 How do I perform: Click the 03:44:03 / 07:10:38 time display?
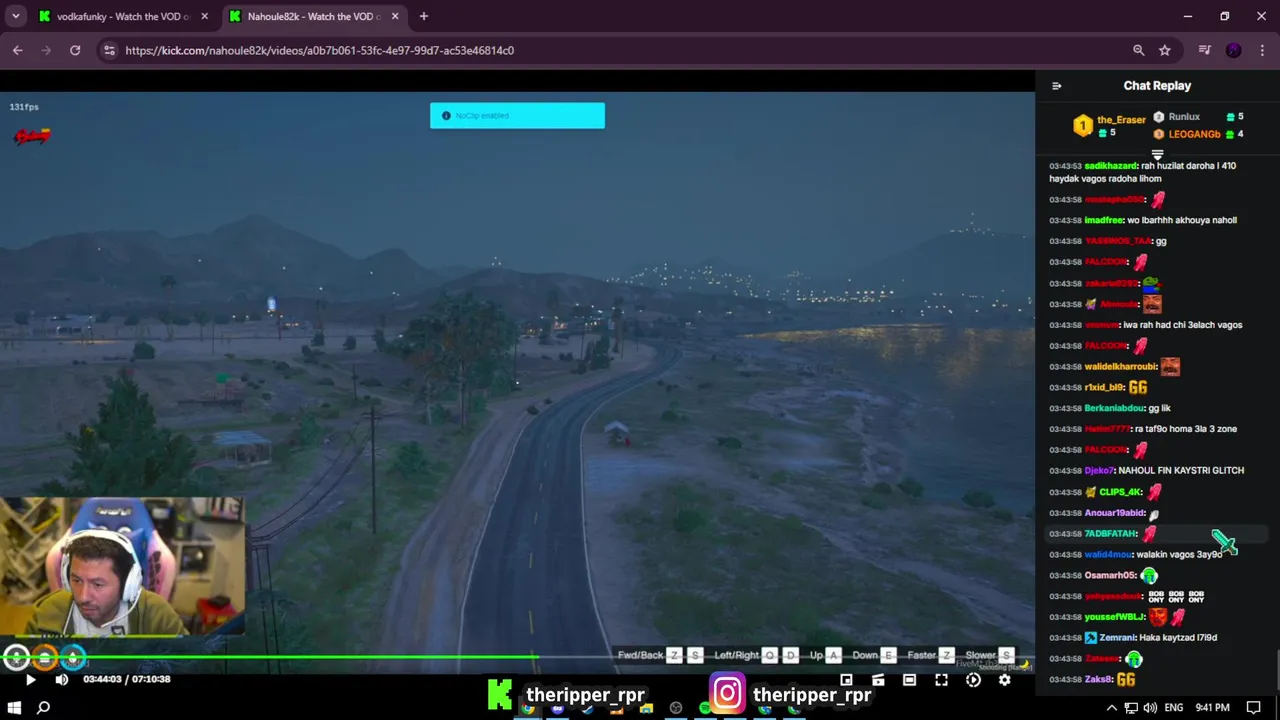[126, 680]
